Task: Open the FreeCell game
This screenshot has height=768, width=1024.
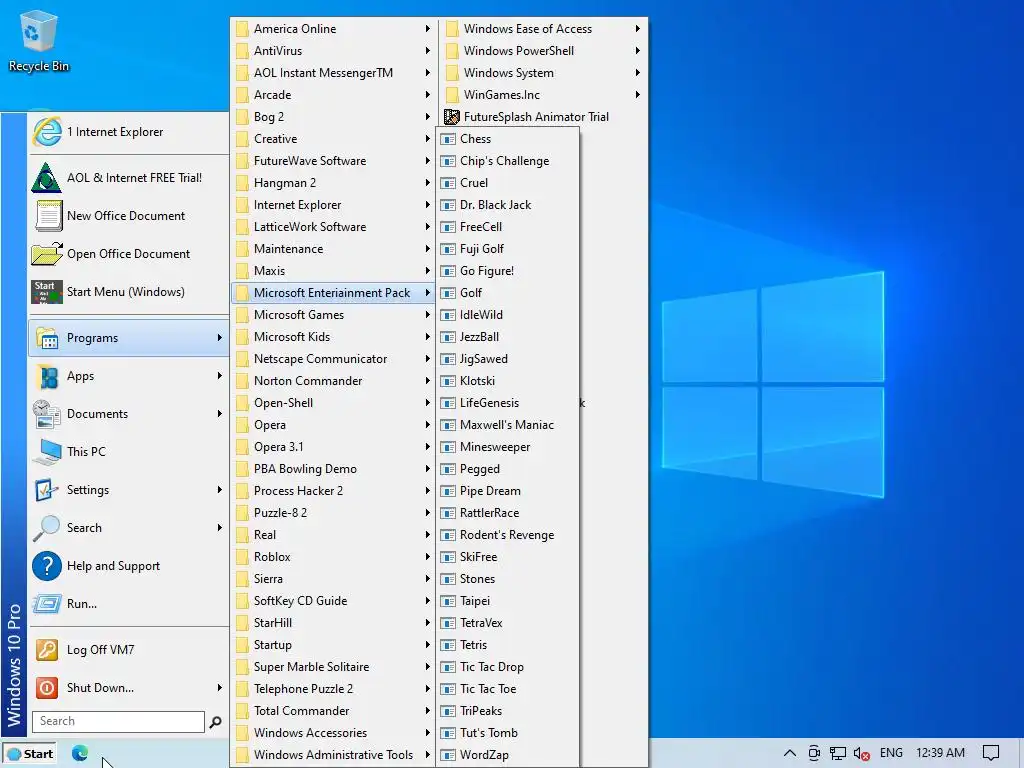Action: tap(508, 227)
